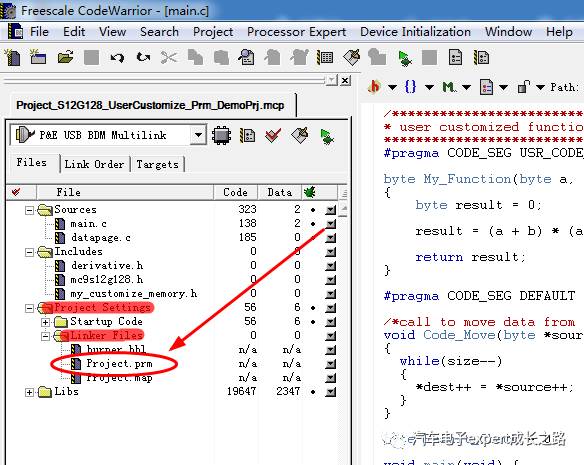Screen dimensions: 584x465
Task: Close the project panel with X button
Action: click(x=346, y=80)
